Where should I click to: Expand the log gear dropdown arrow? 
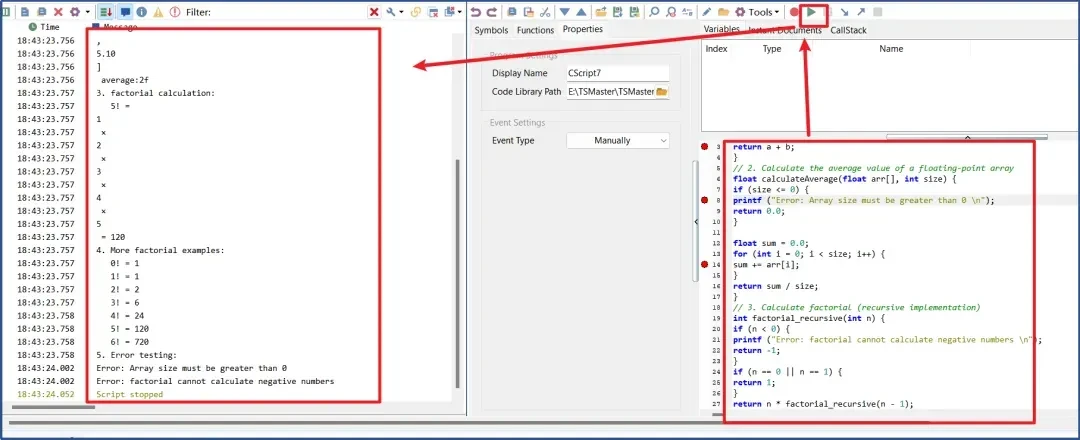tap(87, 12)
